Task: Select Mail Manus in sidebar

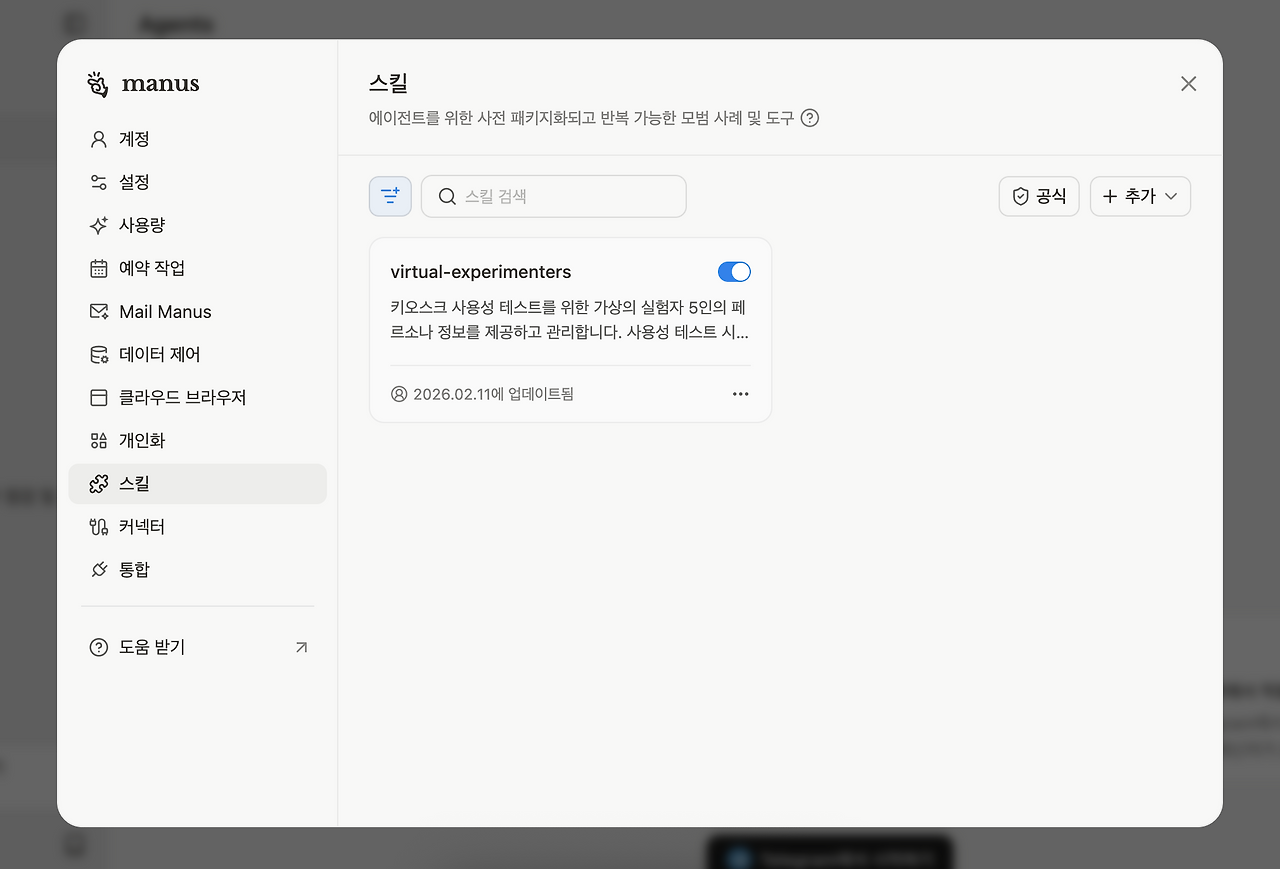Action: pos(197,311)
